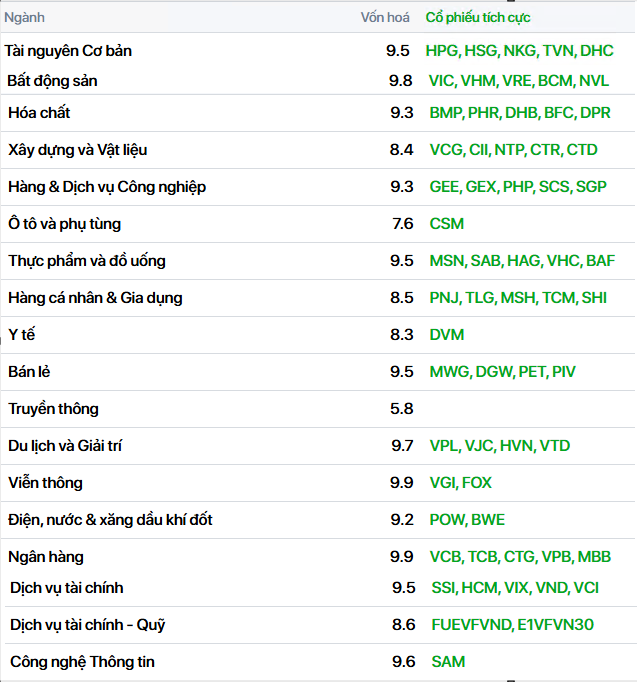Image resolution: width=637 pixels, height=682 pixels.
Task: Click the PNJ stock ticker
Action: [444, 298]
